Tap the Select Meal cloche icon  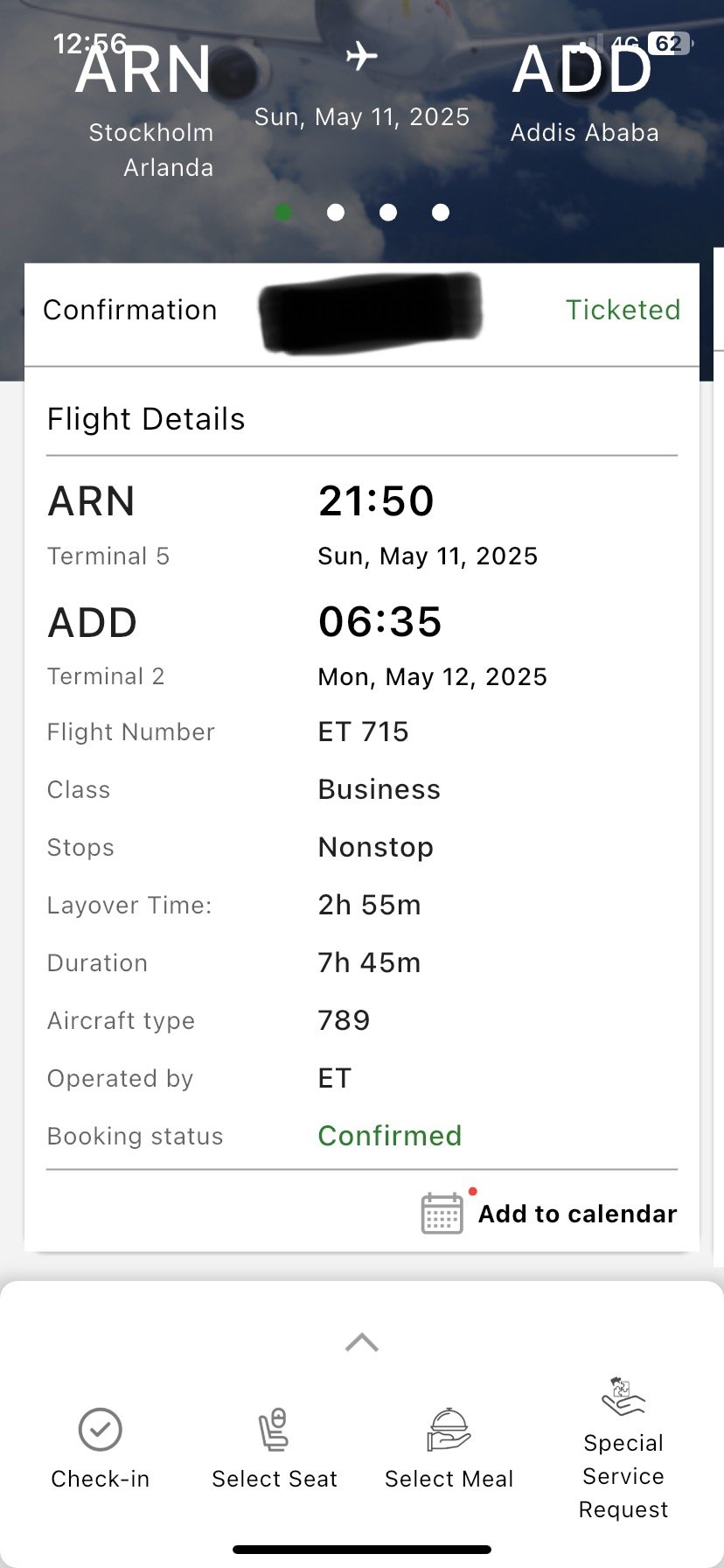point(449,1430)
